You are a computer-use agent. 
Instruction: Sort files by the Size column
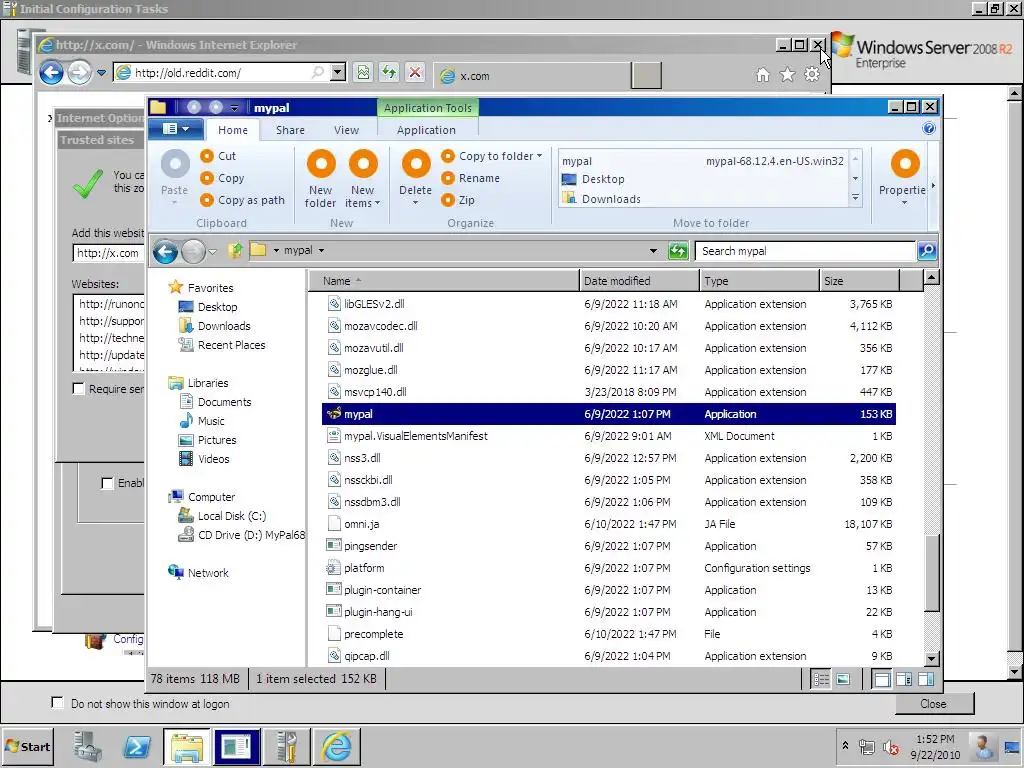[859, 281]
